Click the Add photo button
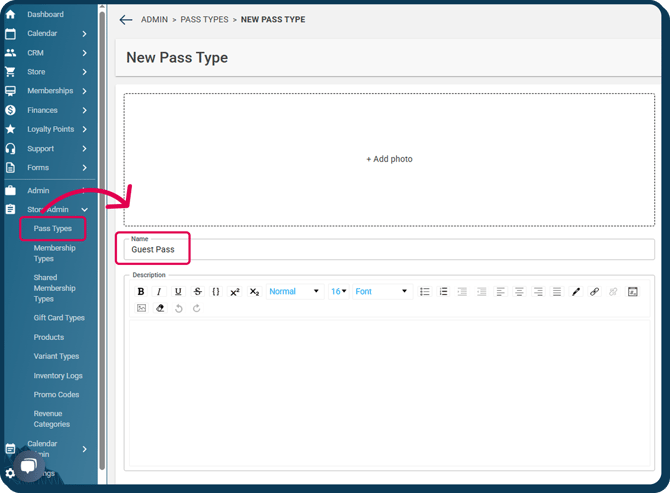The width and height of the screenshot is (670, 493). tap(389, 159)
